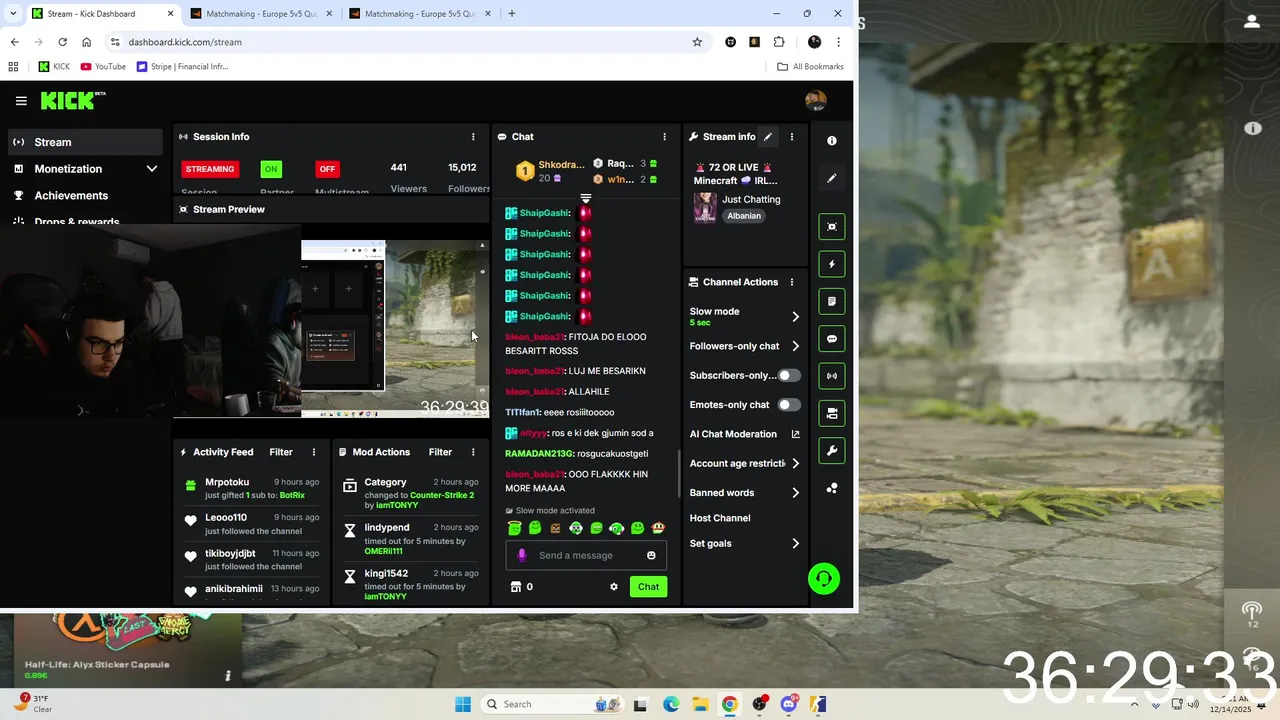Send message with green Chat button
The width and height of the screenshot is (1280, 720).
pyautogui.click(x=648, y=587)
